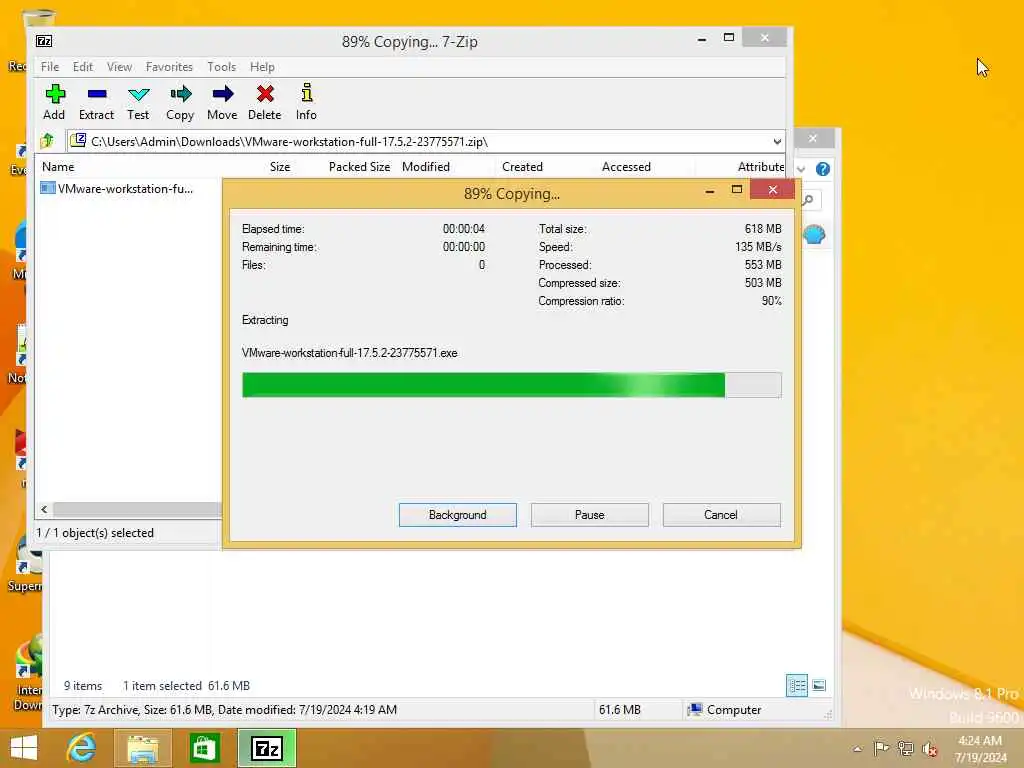Launch Internet Explorer from taskbar
1024x768 pixels.
coord(82,748)
